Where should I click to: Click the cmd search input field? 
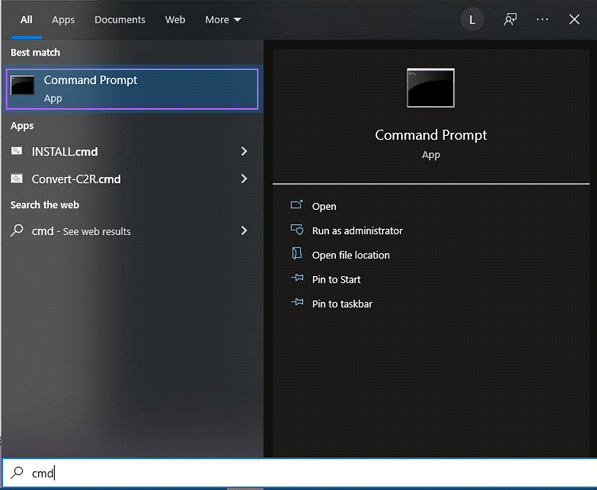(299, 473)
